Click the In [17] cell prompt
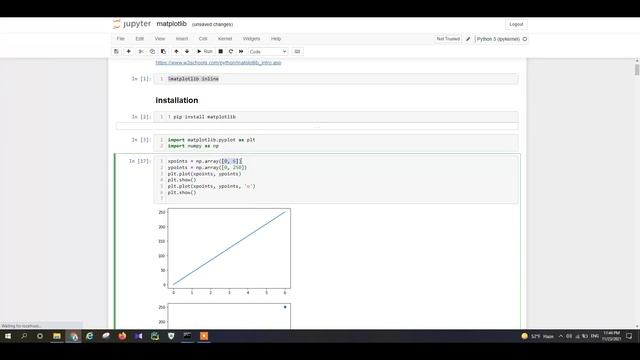Image resolution: width=640 pixels, height=360 pixels. point(140,161)
